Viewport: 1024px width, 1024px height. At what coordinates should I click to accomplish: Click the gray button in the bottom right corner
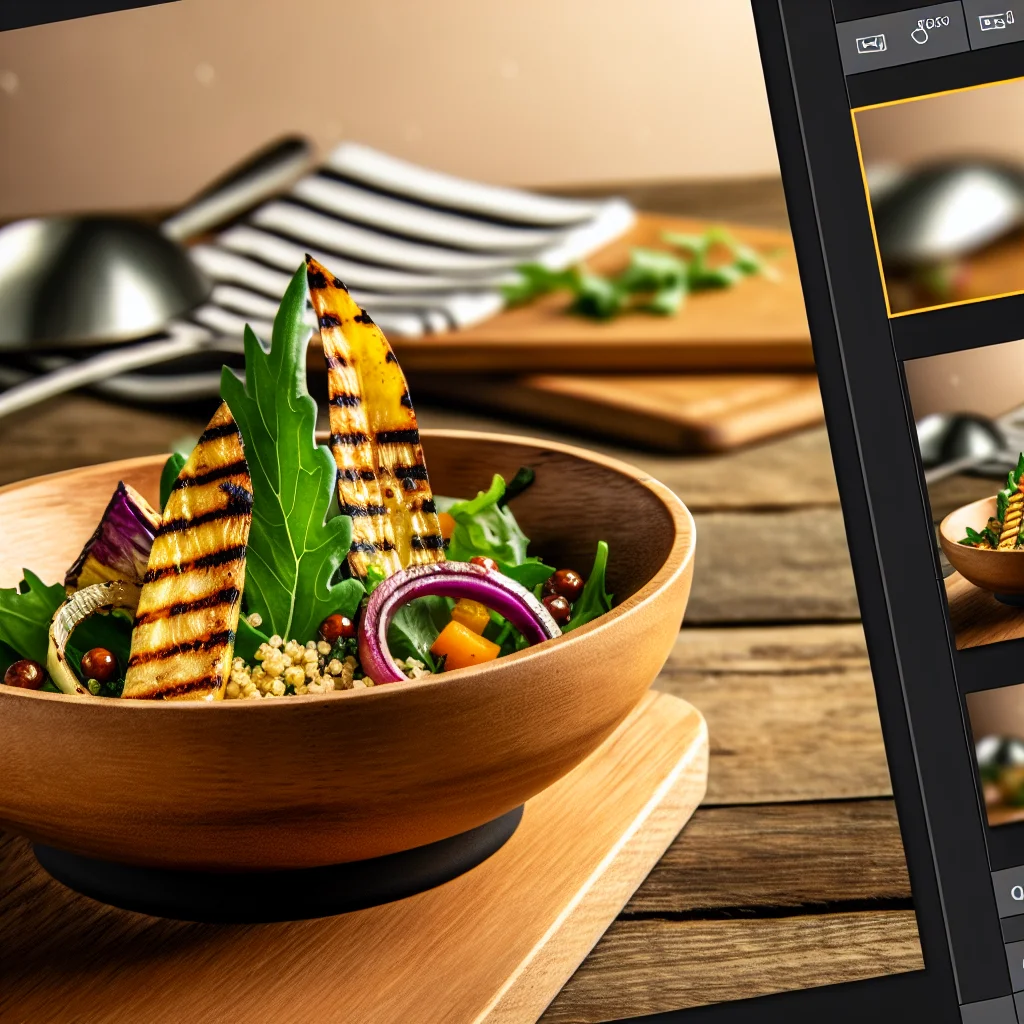(991, 1010)
